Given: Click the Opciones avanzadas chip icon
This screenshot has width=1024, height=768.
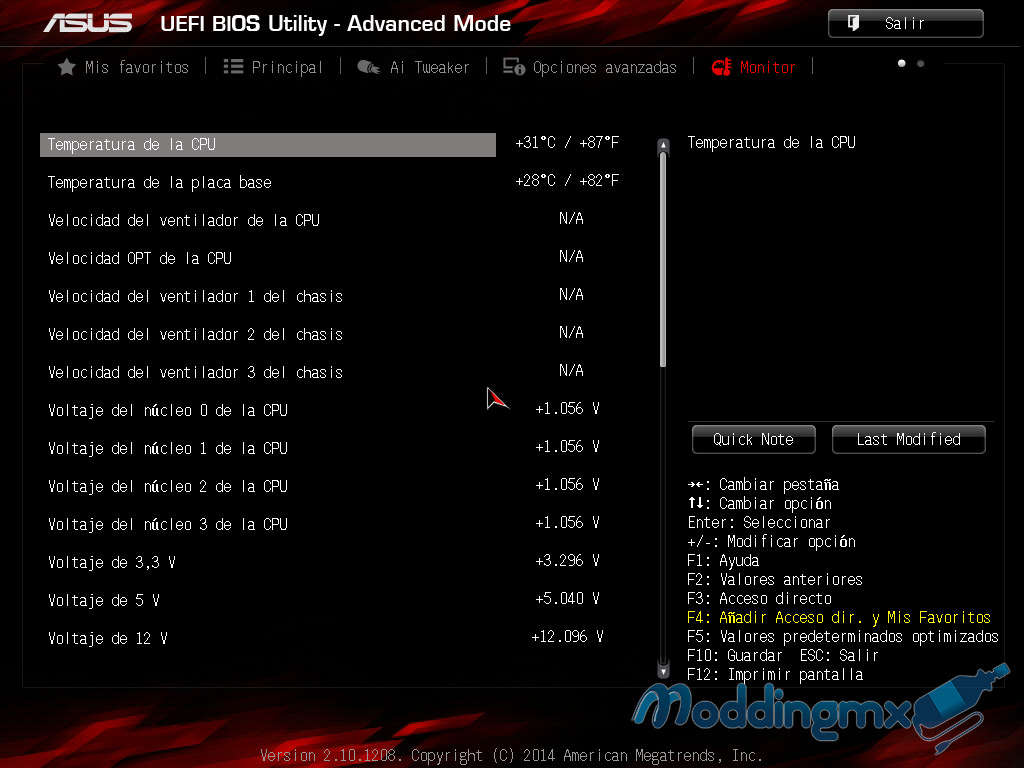Looking at the screenshot, I should click(514, 67).
